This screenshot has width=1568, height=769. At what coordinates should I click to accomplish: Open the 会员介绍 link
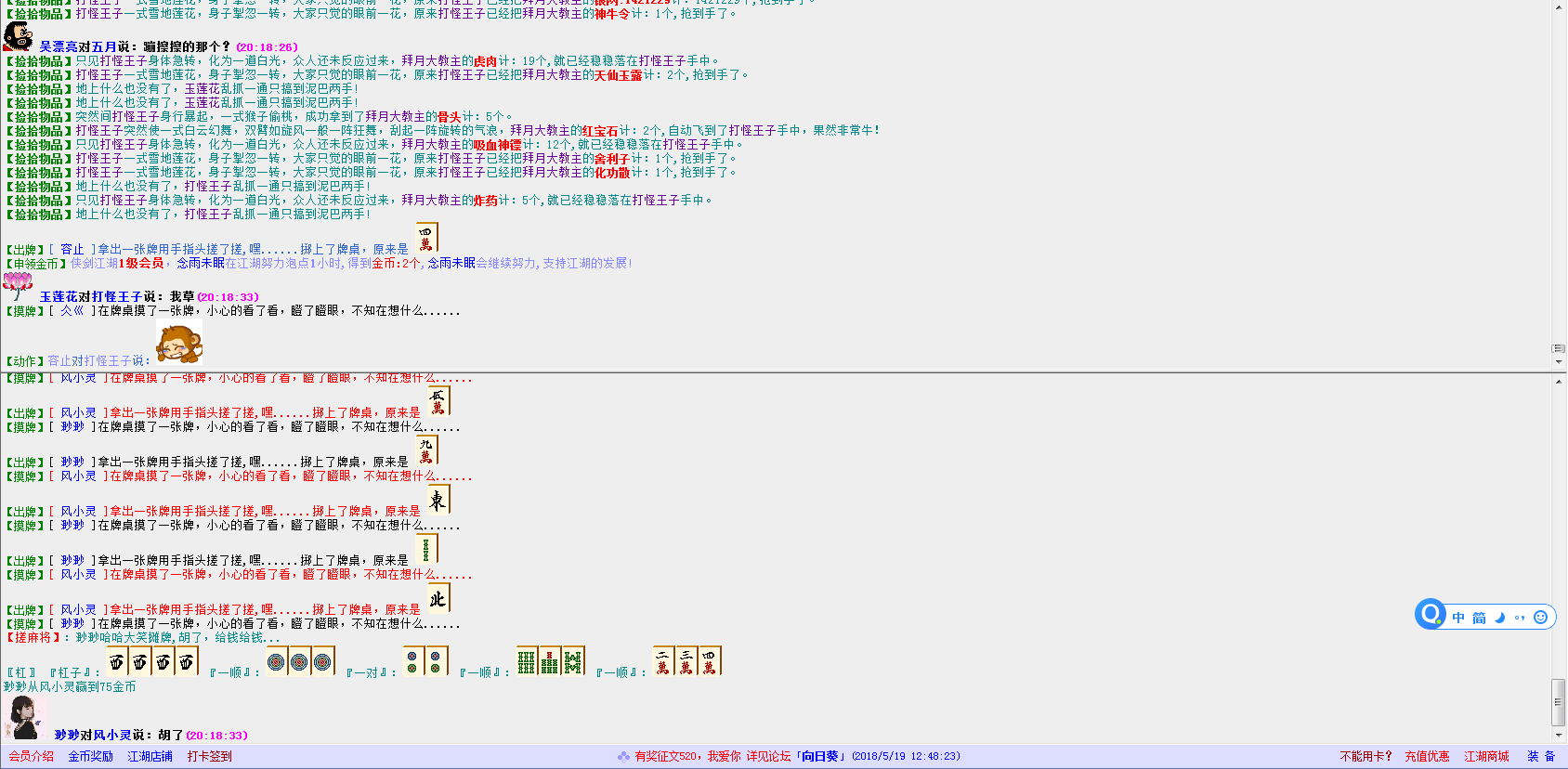click(32, 756)
